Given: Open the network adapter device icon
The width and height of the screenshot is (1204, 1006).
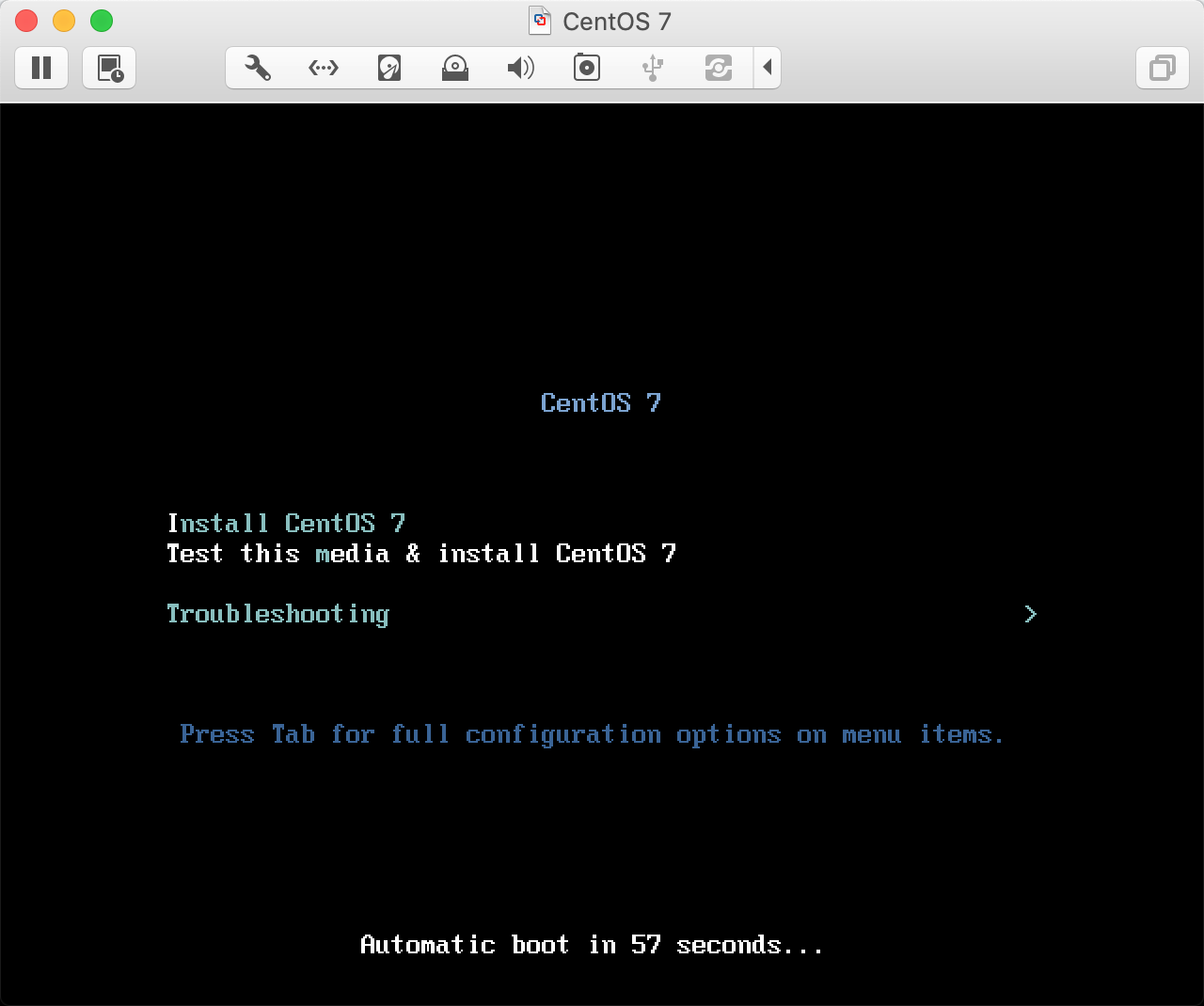Looking at the screenshot, I should pyautogui.click(x=324, y=68).
